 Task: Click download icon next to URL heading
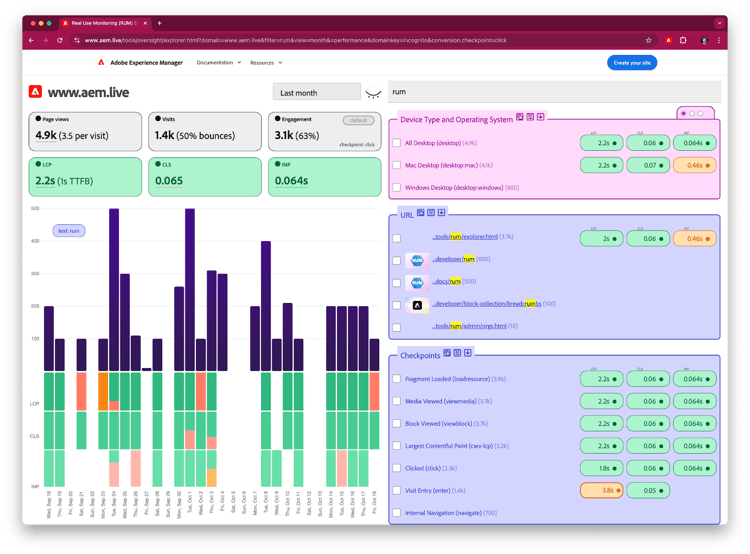point(441,212)
